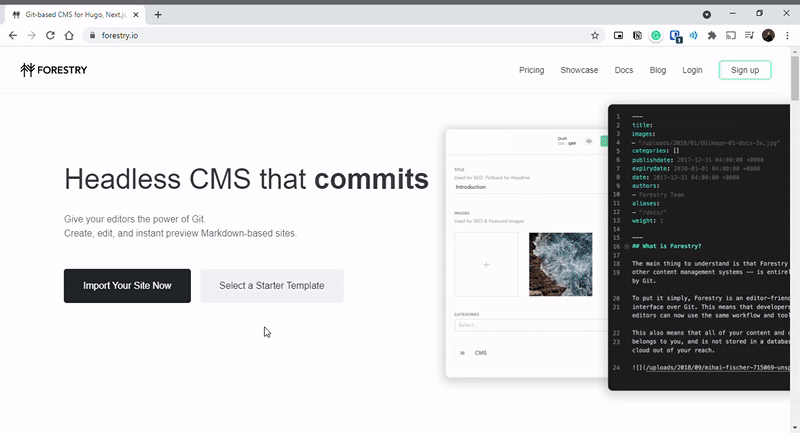The width and height of the screenshot is (800, 433).
Task: Click the Login link
Action: tap(692, 70)
